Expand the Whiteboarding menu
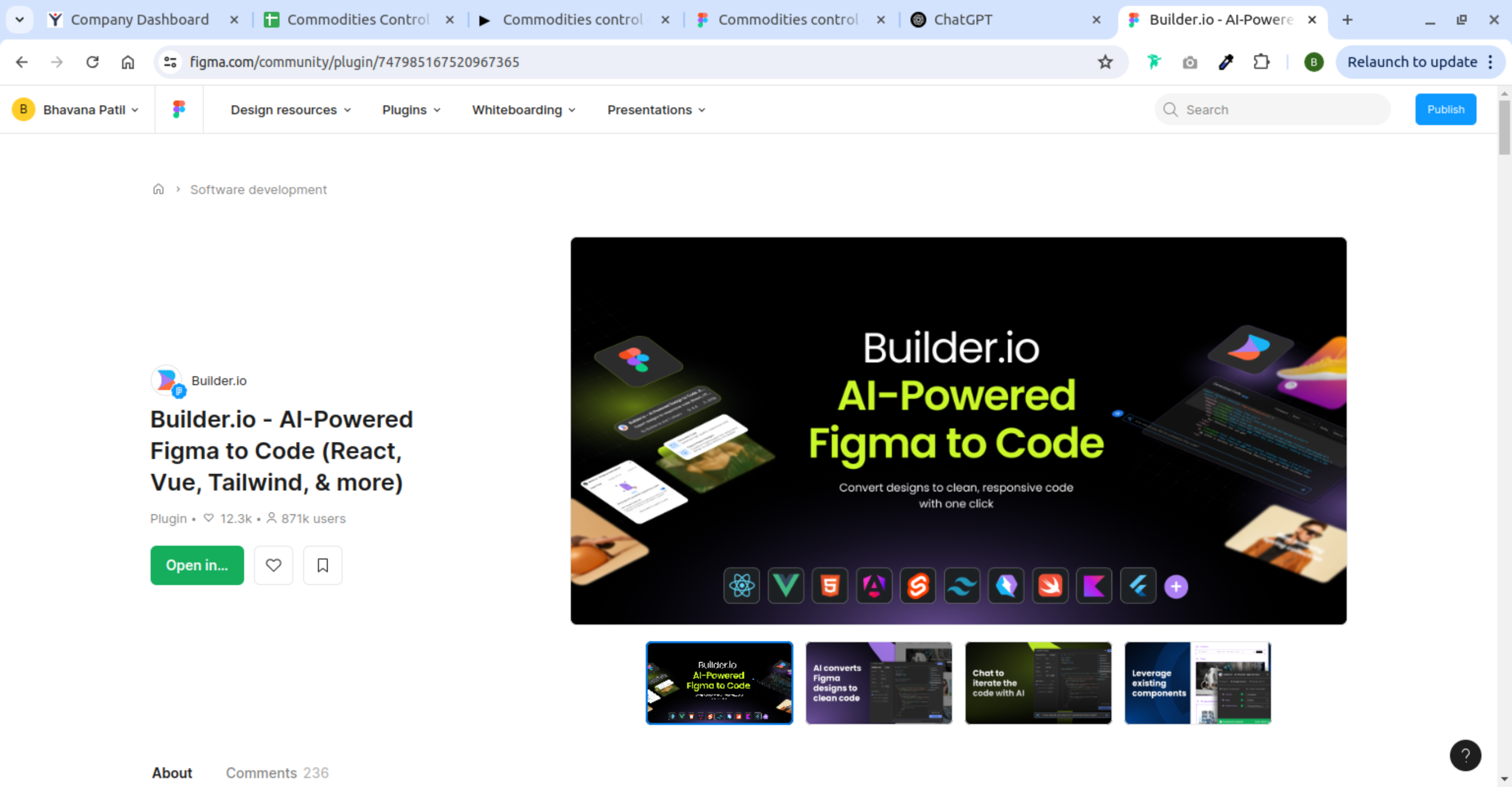This screenshot has width=1512, height=787. pyautogui.click(x=524, y=110)
